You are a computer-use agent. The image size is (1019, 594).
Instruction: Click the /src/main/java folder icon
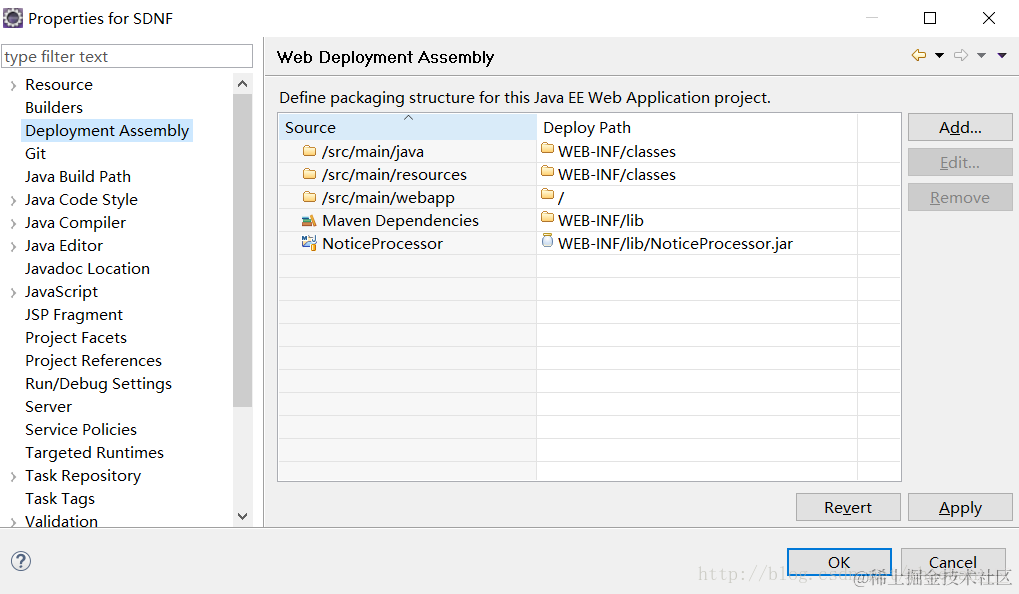(309, 152)
